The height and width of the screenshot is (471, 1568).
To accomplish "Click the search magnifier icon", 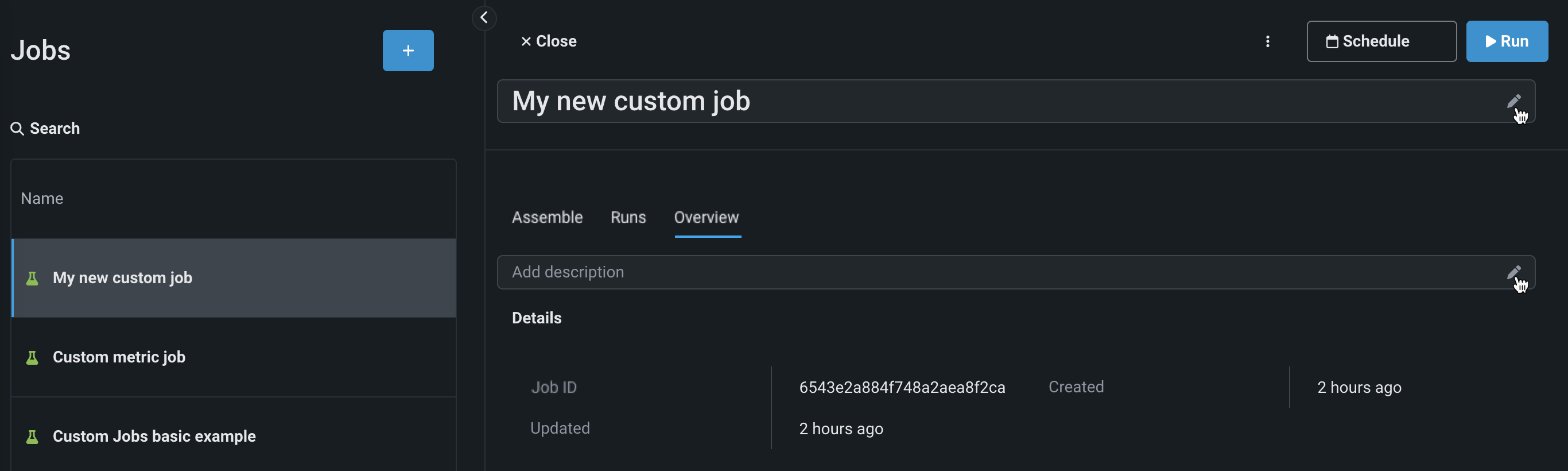I will [17, 129].
